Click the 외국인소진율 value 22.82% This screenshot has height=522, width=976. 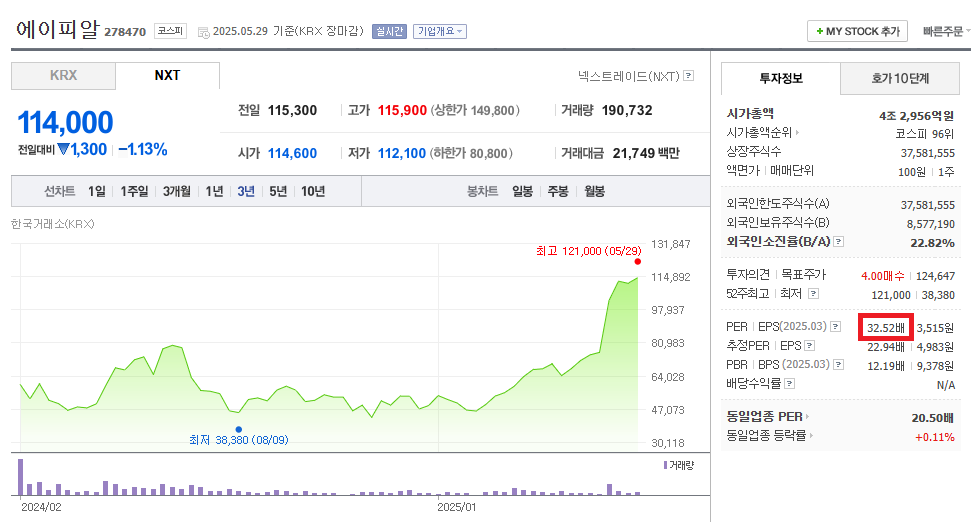pos(932,243)
